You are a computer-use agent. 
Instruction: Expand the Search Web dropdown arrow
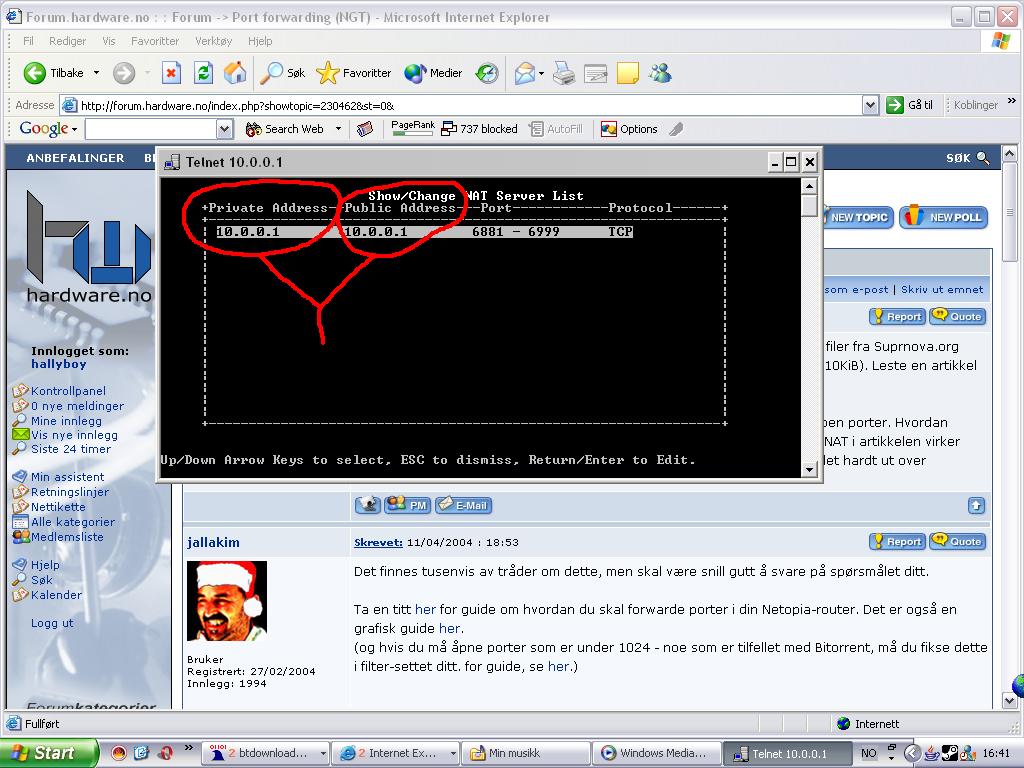(x=338, y=129)
